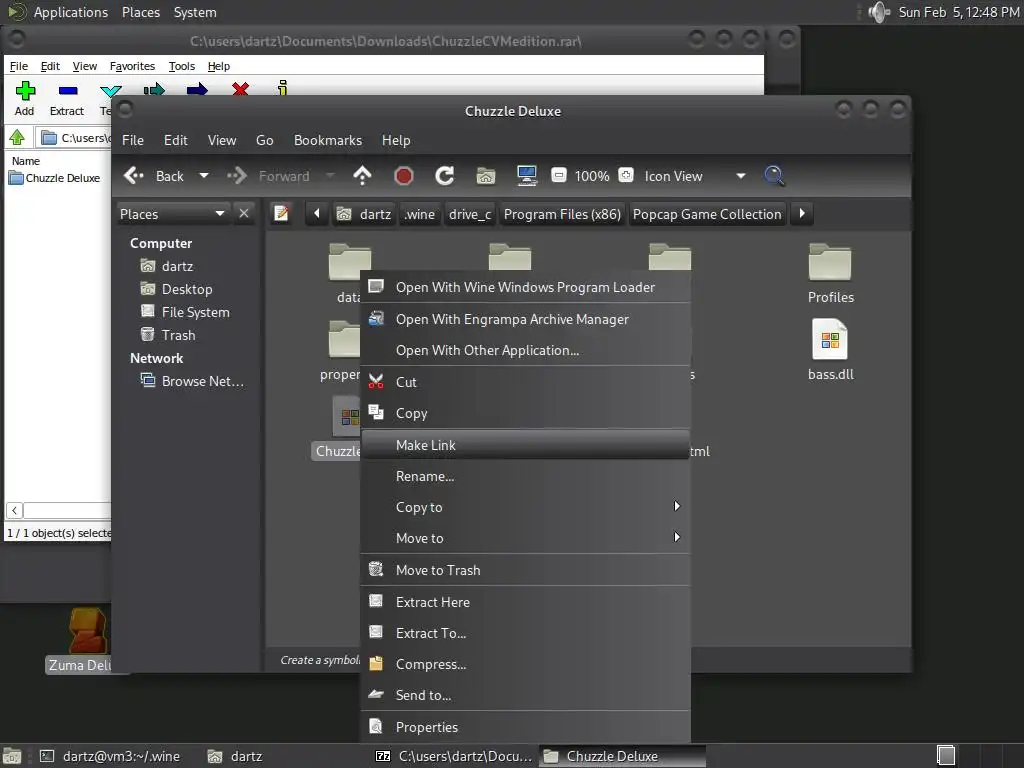1024x768 pixels.
Task: Choose Rename in the context menu
Action: (x=526, y=476)
